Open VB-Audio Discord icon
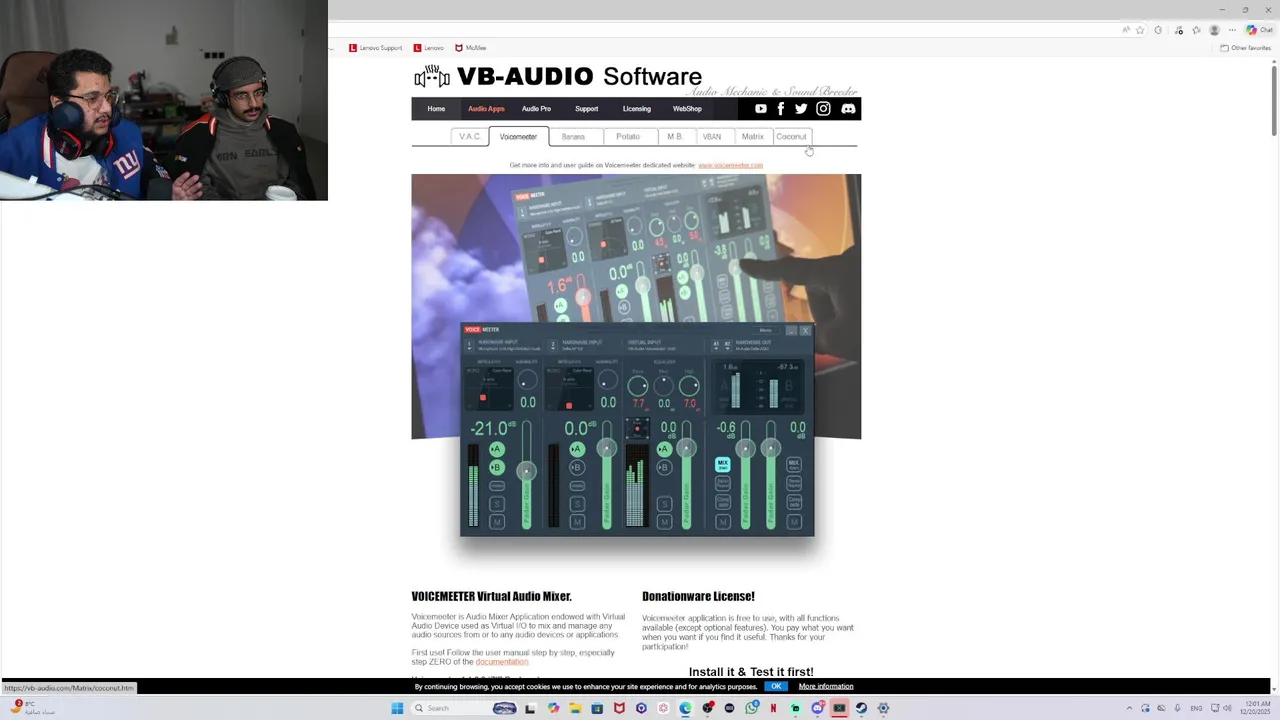This screenshot has height=720, width=1280. click(x=848, y=109)
